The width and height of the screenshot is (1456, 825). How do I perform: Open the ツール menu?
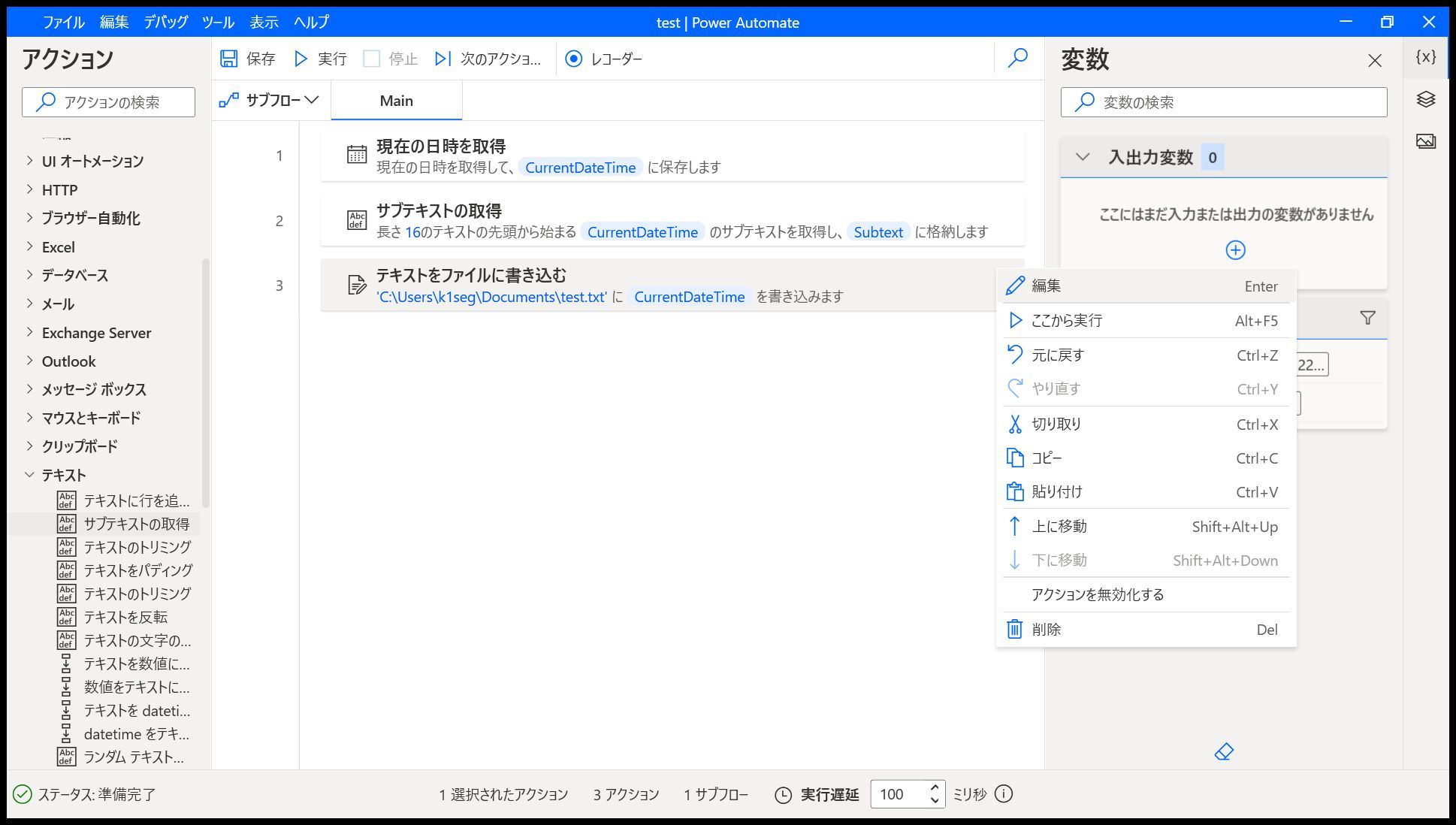(x=218, y=22)
